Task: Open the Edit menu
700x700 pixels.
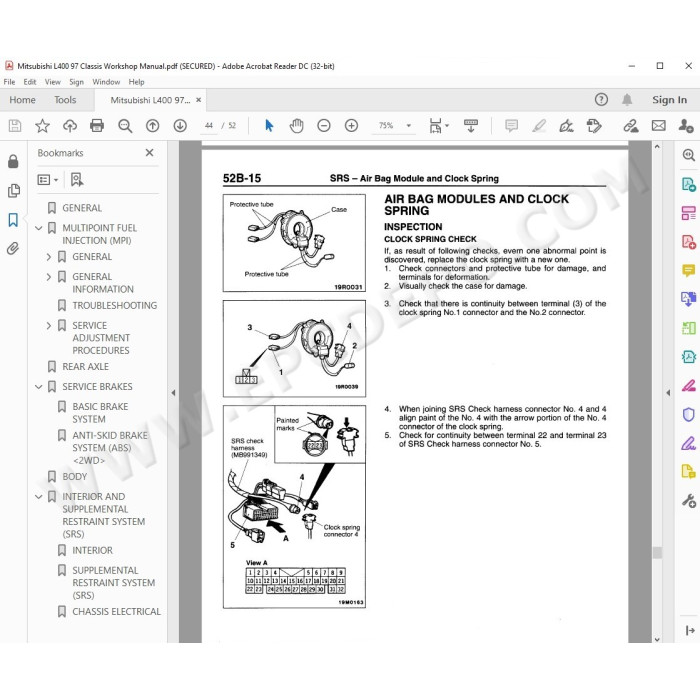Action: pyautogui.click(x=30, y=82)
